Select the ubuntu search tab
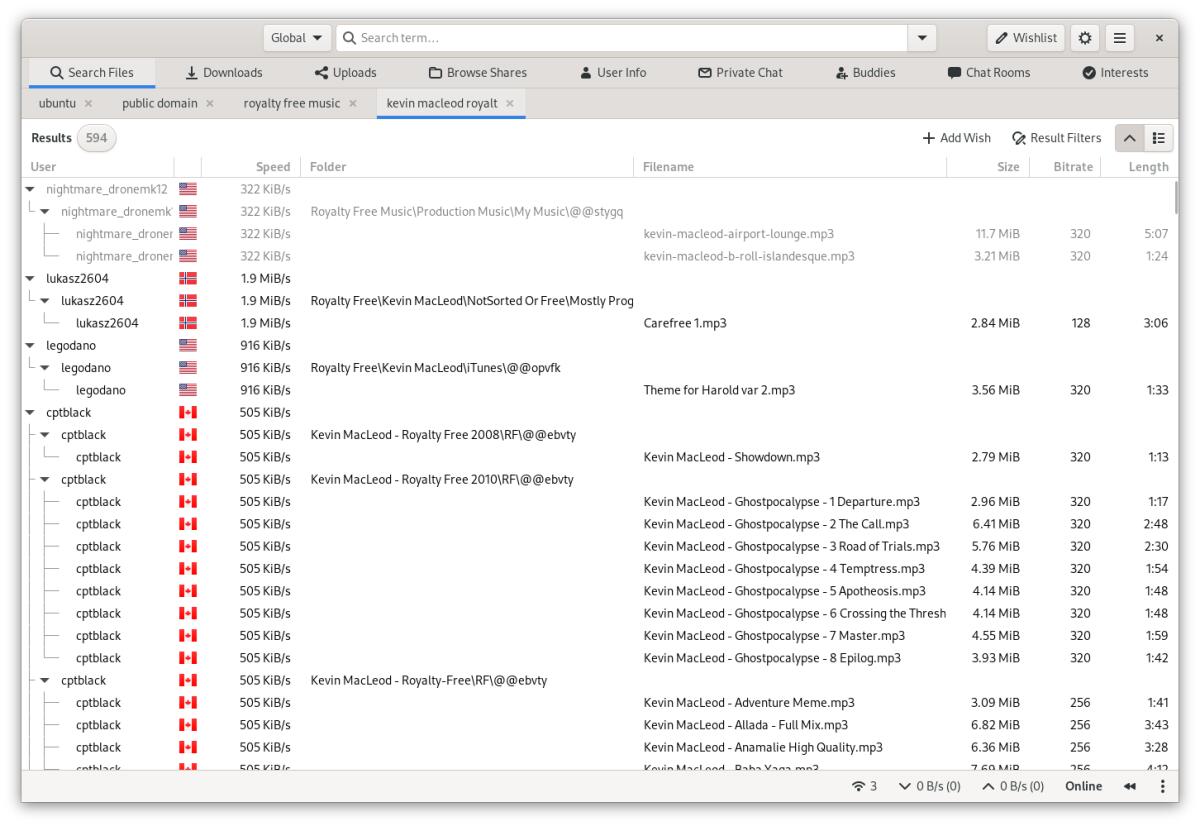Image resolution: width=1200 pixels, height=826 pixels. 56,102
